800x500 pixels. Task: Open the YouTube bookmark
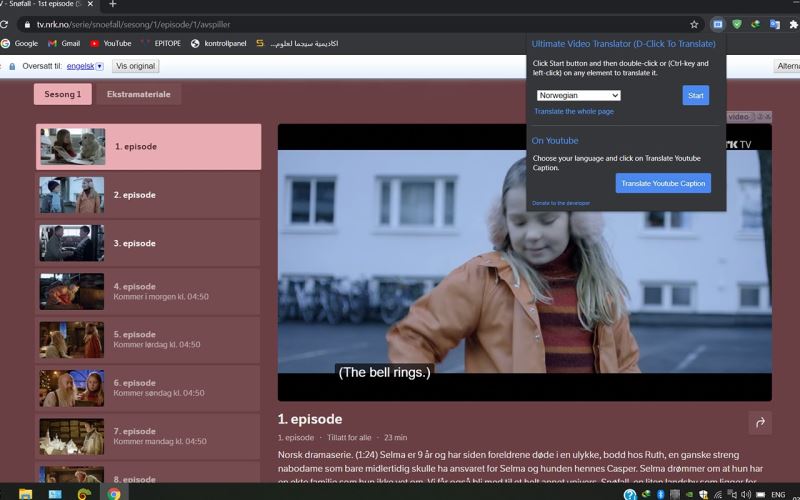[111, 43]
